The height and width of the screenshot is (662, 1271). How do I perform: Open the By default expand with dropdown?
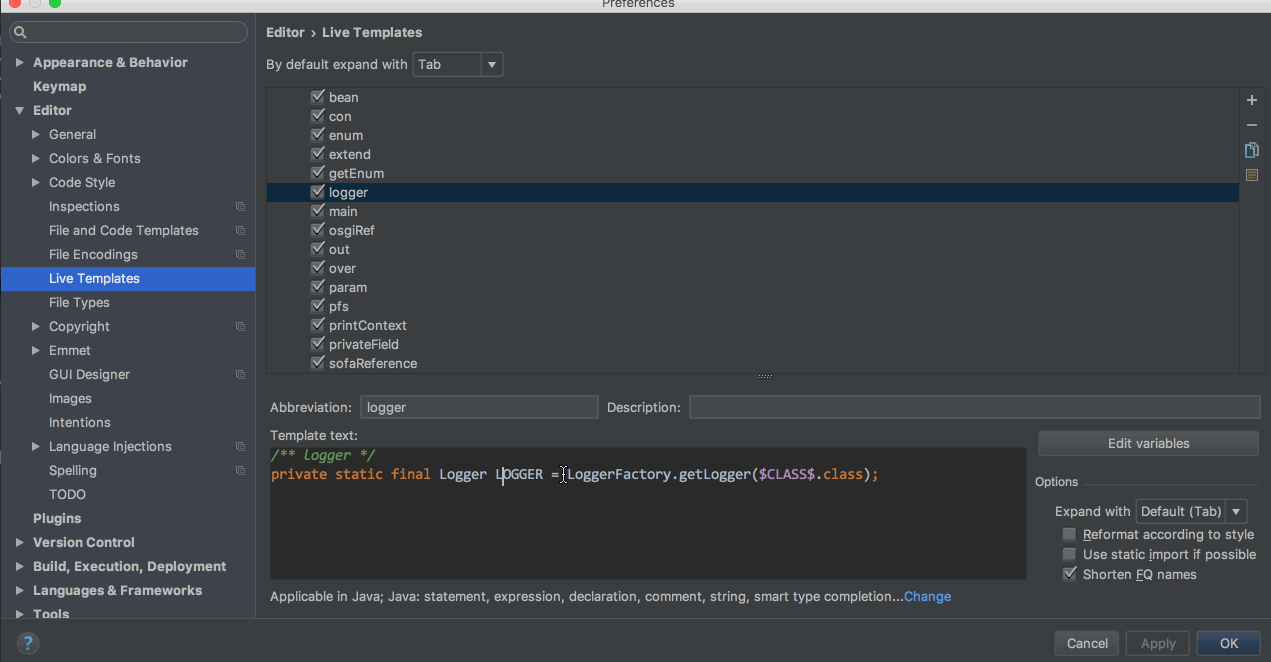pos(458,65)
